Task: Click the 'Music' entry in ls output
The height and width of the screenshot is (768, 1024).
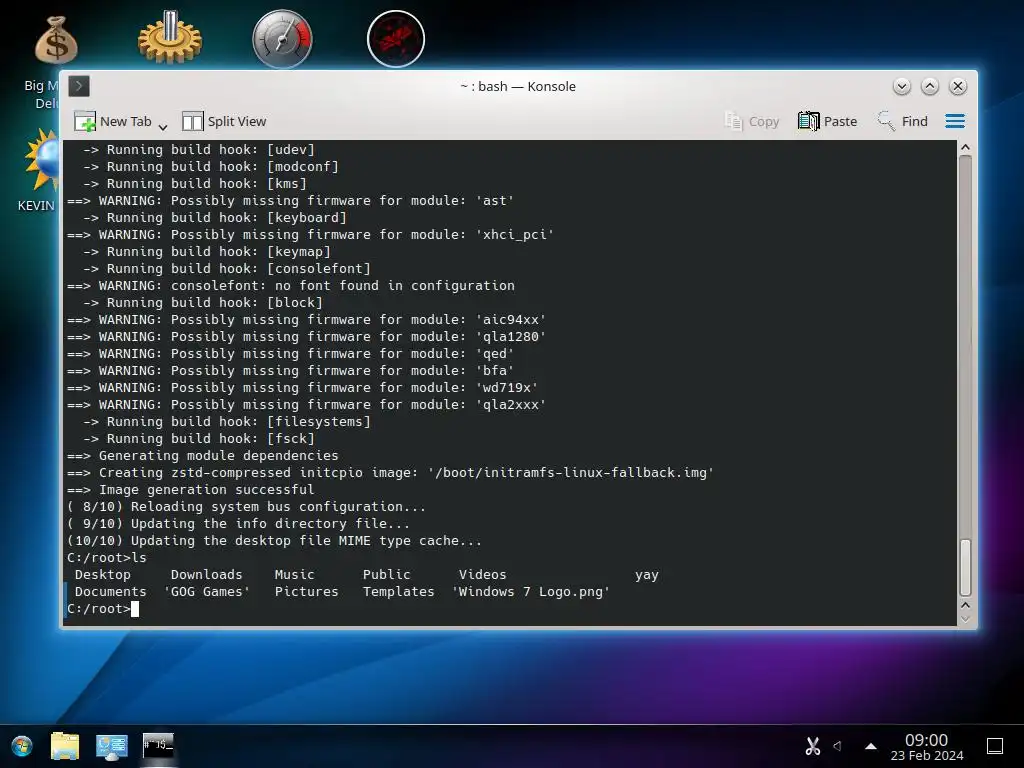Action: tap(295, 575)
